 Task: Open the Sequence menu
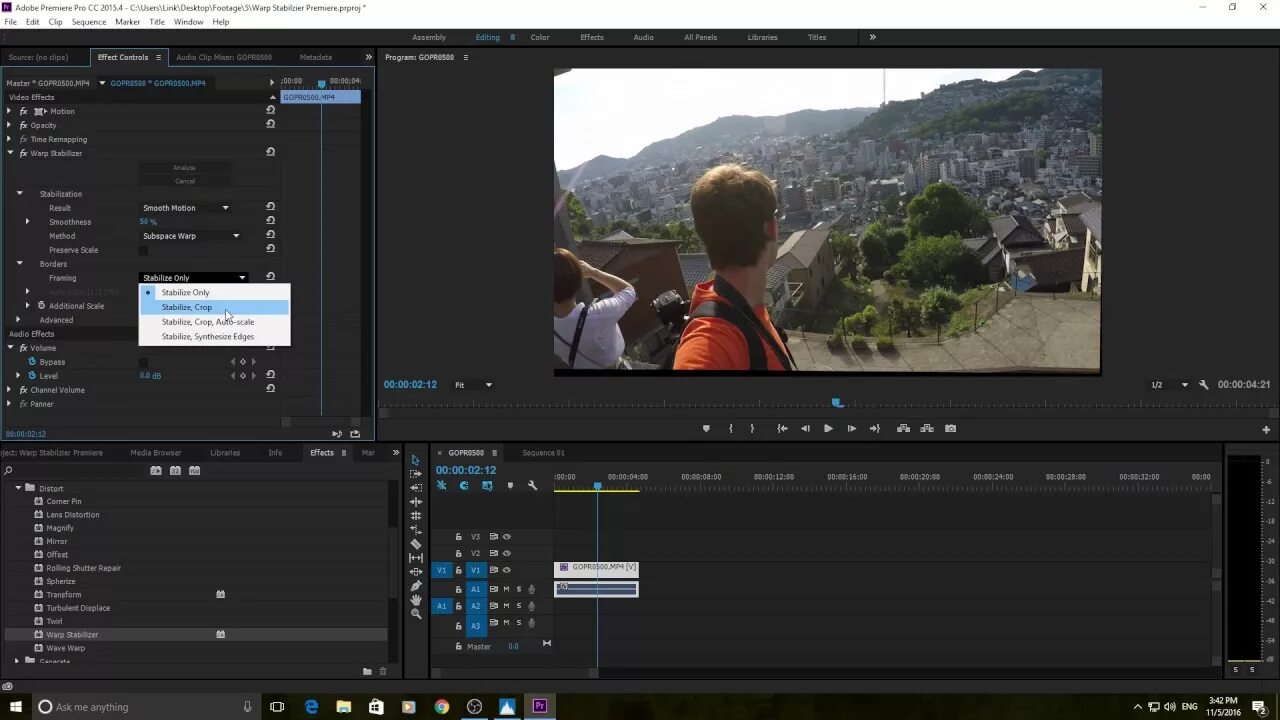pyautogui.click(x=89, y=22)
